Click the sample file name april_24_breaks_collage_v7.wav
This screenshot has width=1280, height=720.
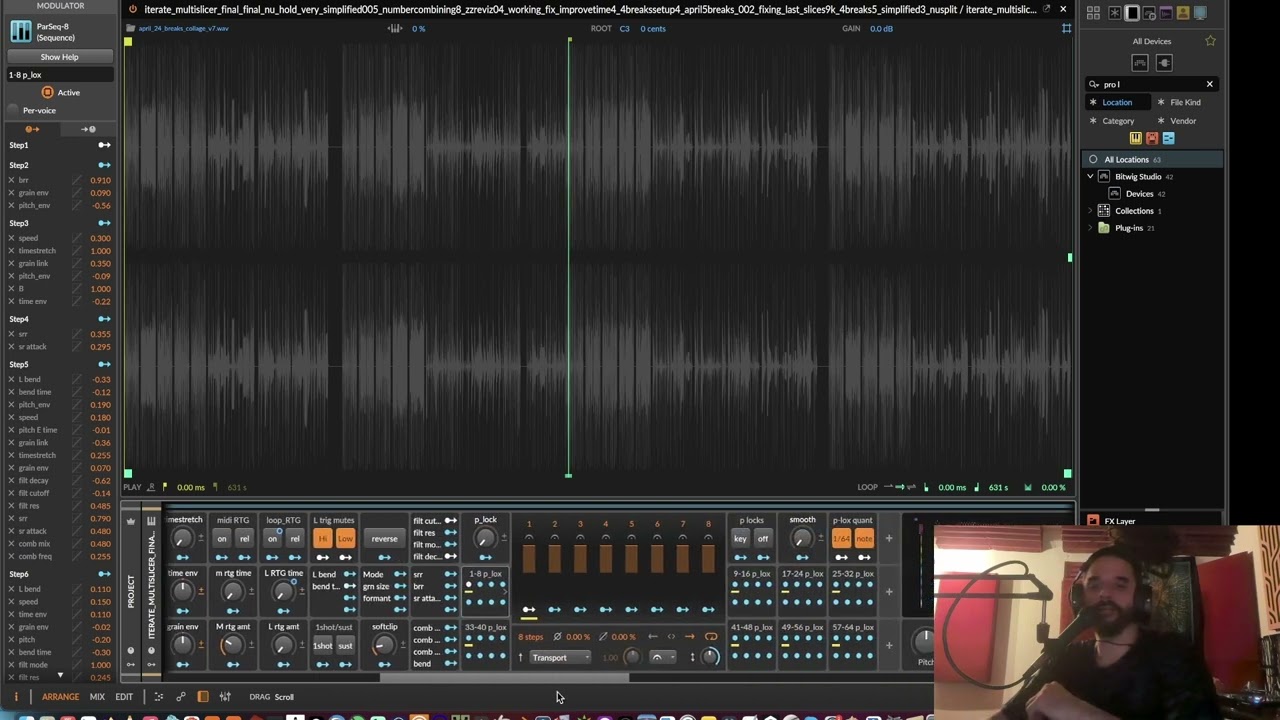[x=183, y=28]
